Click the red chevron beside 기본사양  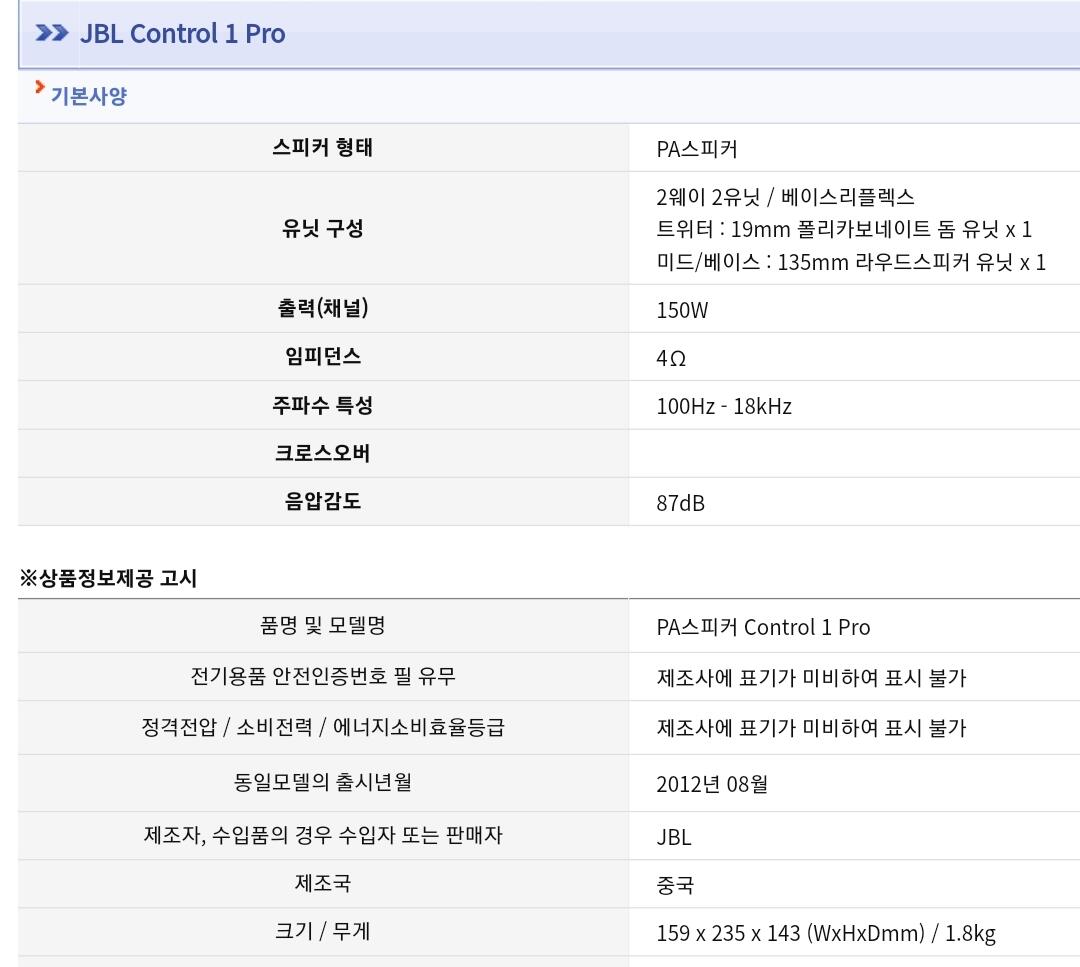pyautogui.click(x=40, y=87)
